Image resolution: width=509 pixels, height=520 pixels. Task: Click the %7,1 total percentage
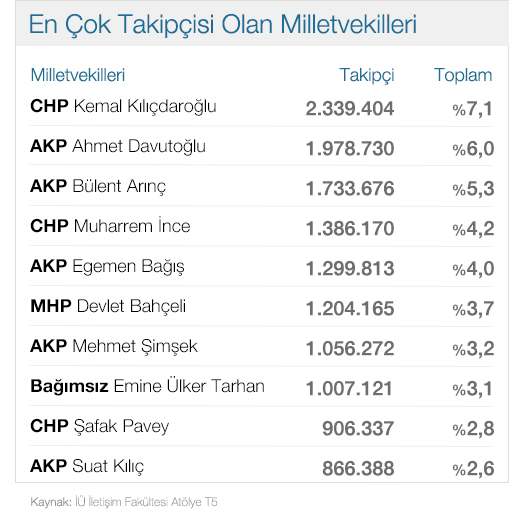(x=473, y=109)
